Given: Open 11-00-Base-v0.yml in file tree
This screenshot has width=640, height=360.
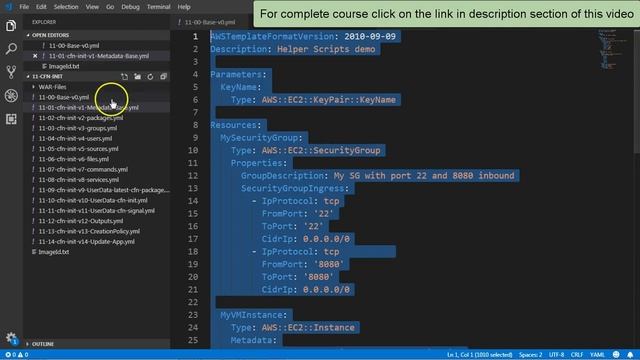Looking at the screenshot, I should [x=64, y=97].
